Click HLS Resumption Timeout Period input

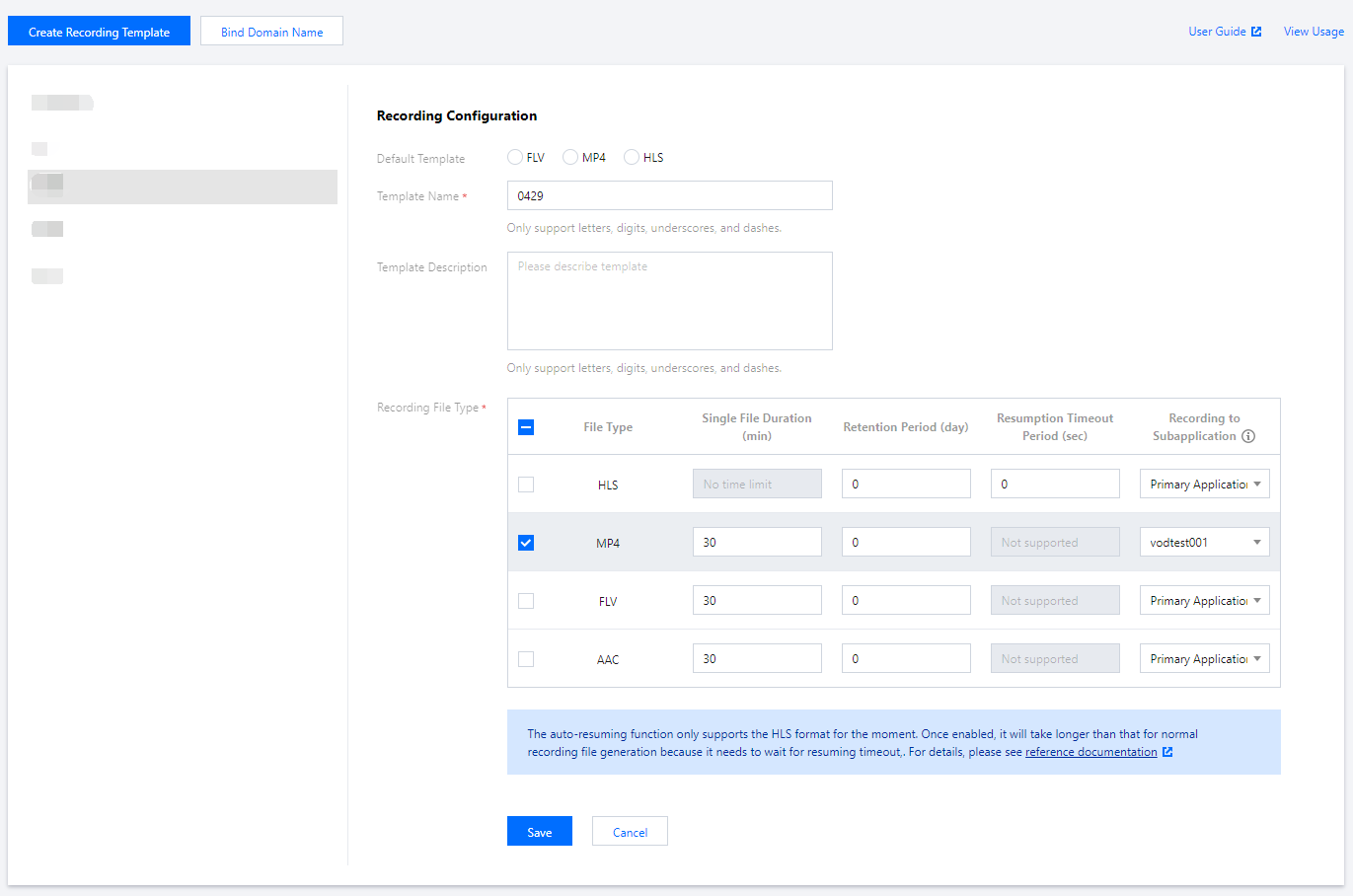pos(1055,484)
